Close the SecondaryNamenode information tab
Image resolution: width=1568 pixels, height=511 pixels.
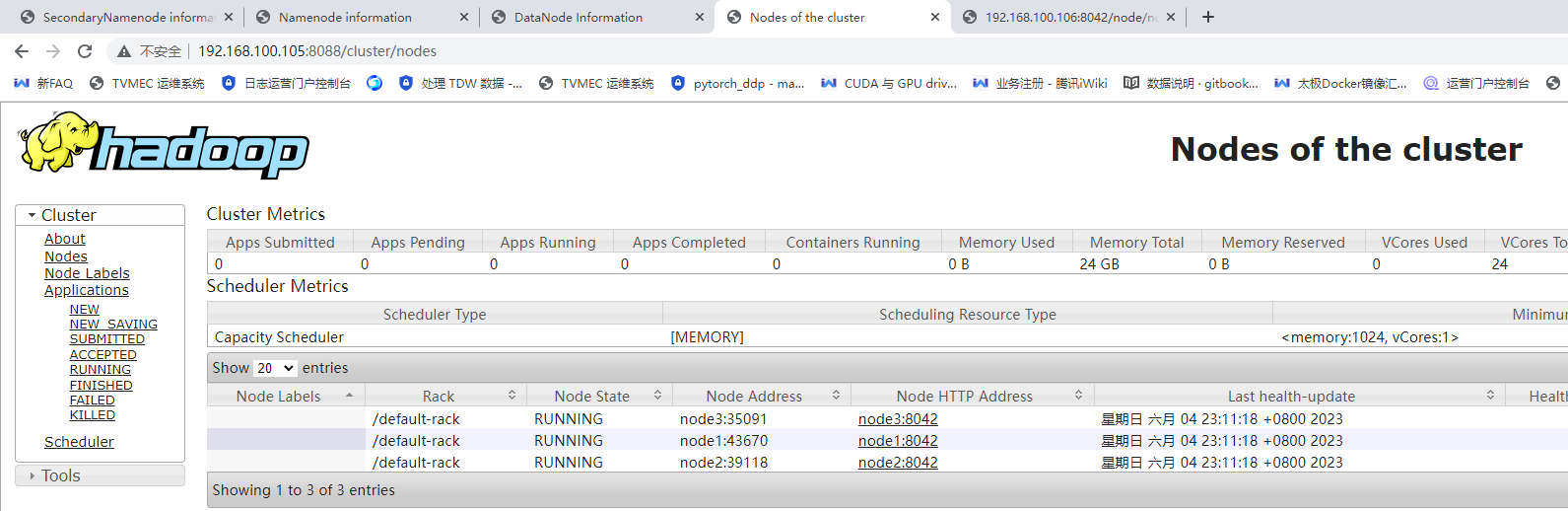click(229, 17)
